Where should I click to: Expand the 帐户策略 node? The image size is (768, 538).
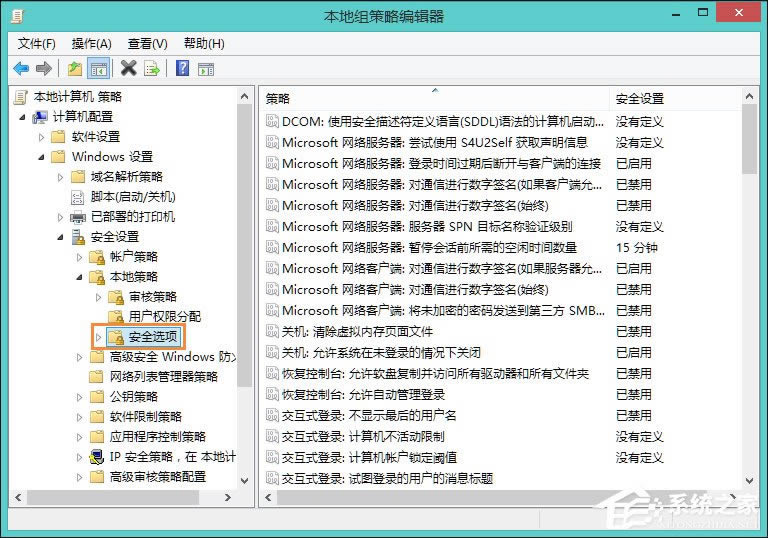tap(80, 257)
